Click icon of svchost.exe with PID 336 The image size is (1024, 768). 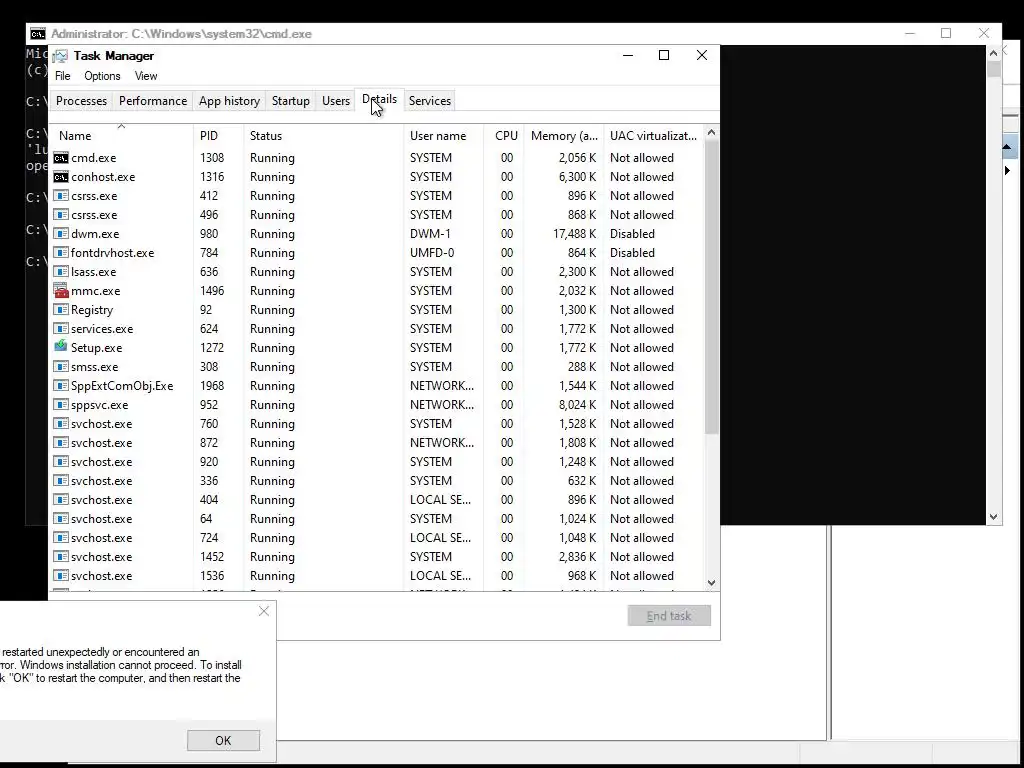61,480
